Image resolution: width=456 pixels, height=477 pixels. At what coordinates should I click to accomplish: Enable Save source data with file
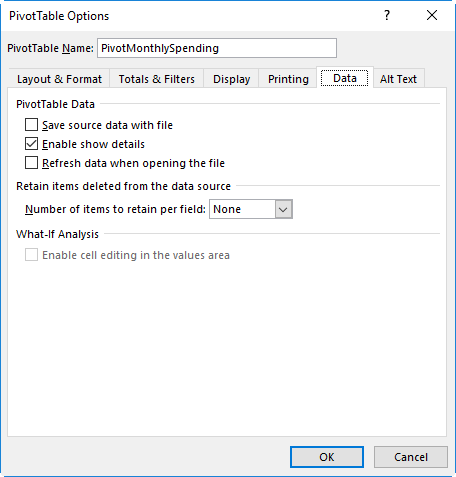click(x=31, y=125)
